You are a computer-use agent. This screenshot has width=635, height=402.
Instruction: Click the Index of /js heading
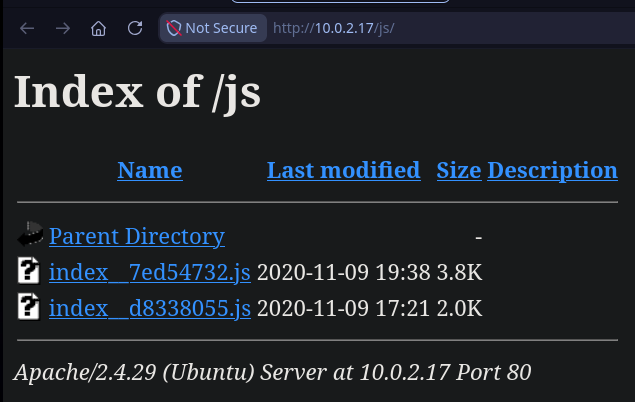[137, 93]
